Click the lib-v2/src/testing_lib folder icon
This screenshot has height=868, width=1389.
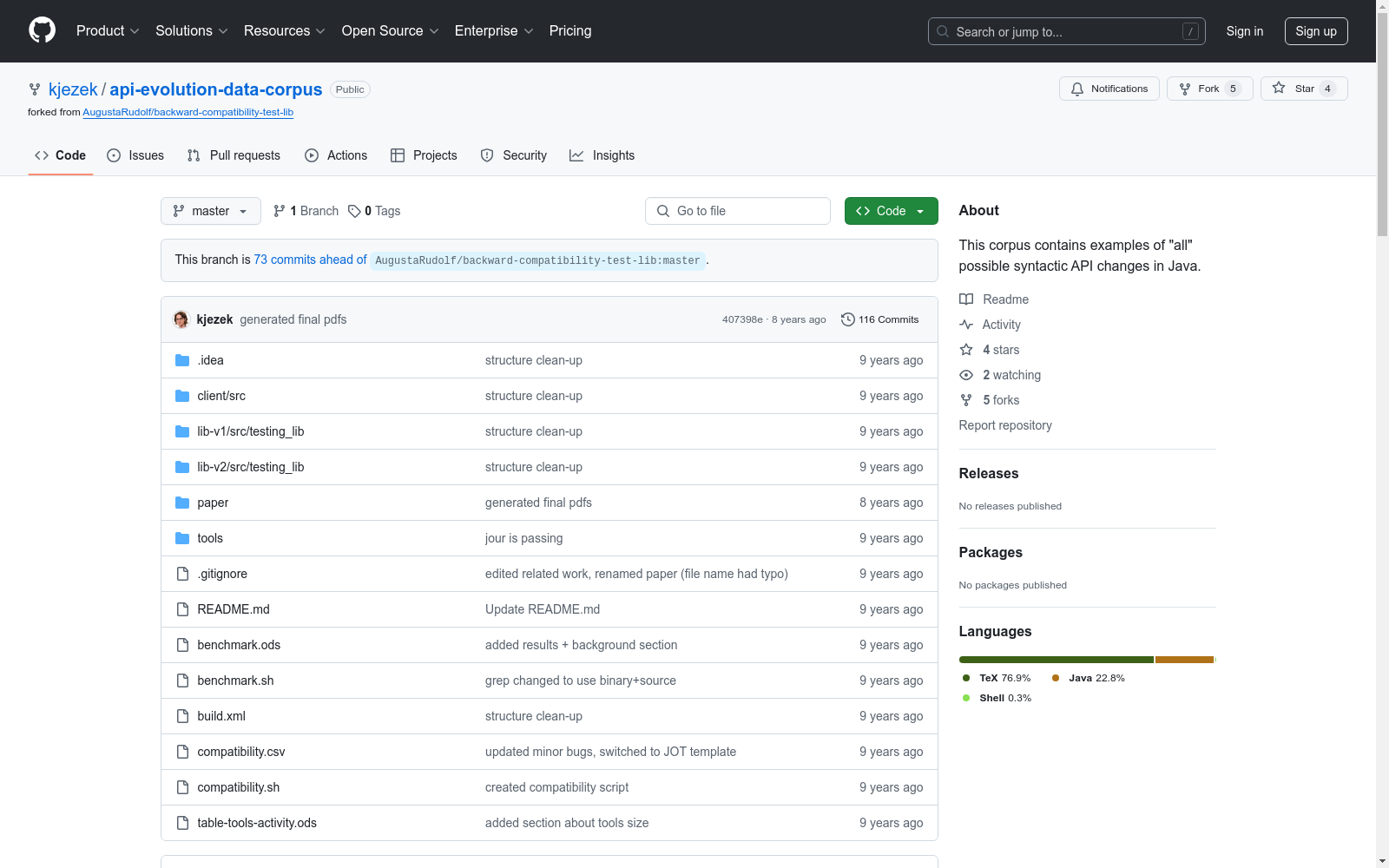point(182,467)
